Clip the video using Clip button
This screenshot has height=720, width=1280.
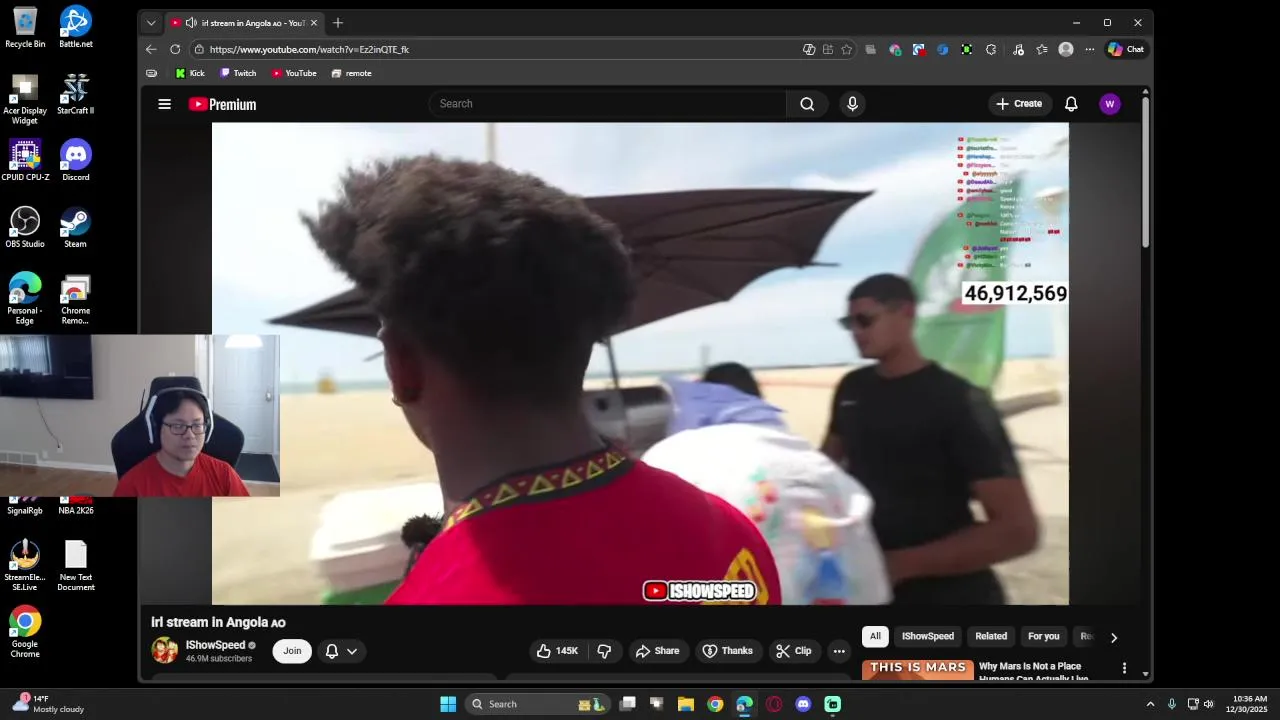click(x=794, y=651)
